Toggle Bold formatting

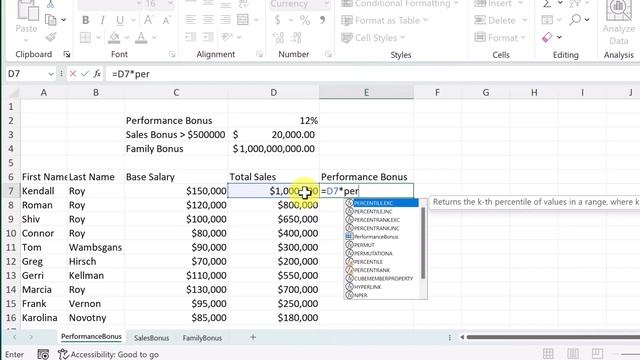[85, 20]
